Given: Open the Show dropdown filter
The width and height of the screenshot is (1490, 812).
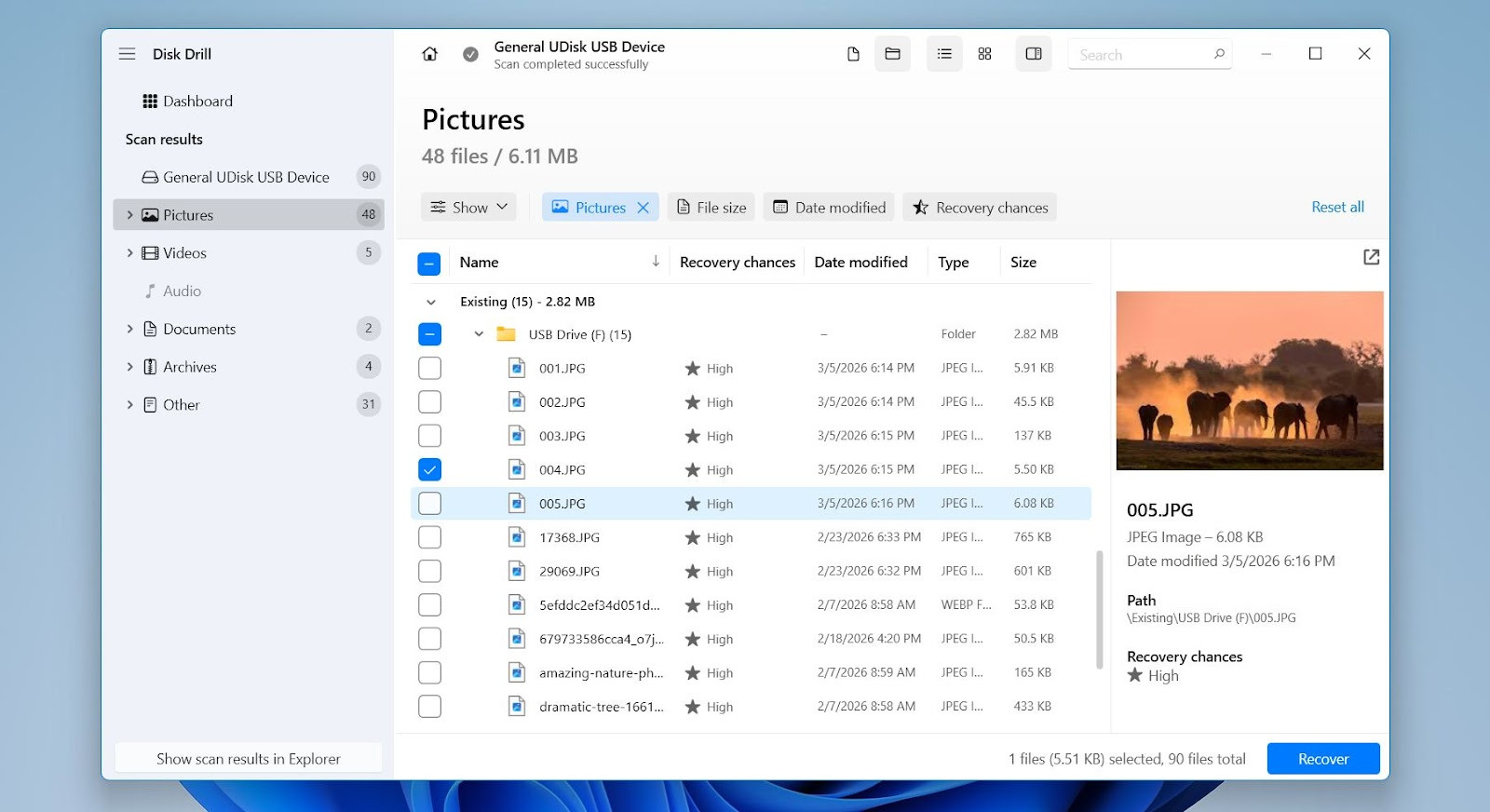Looking at the screenshot, I should click(470, 208).
